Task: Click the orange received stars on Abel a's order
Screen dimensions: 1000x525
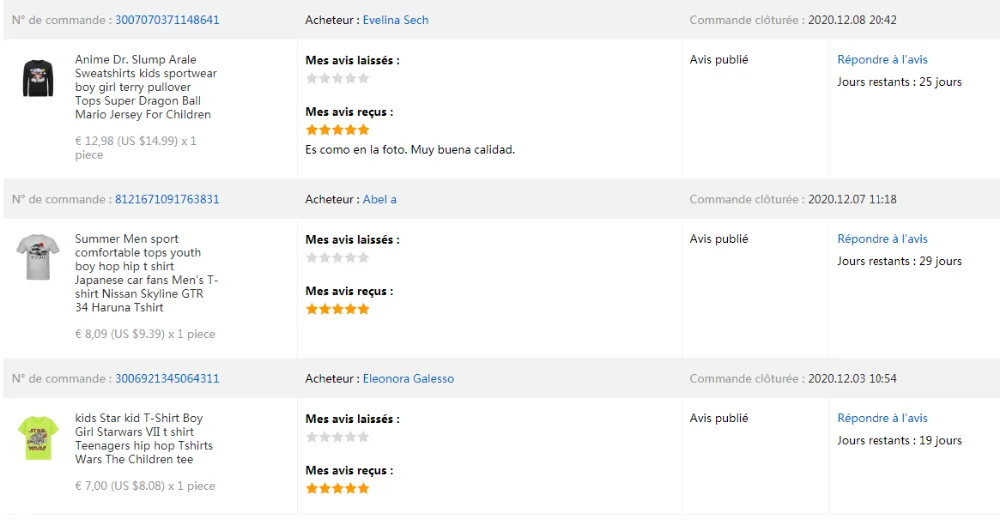Action: point(337,309)
